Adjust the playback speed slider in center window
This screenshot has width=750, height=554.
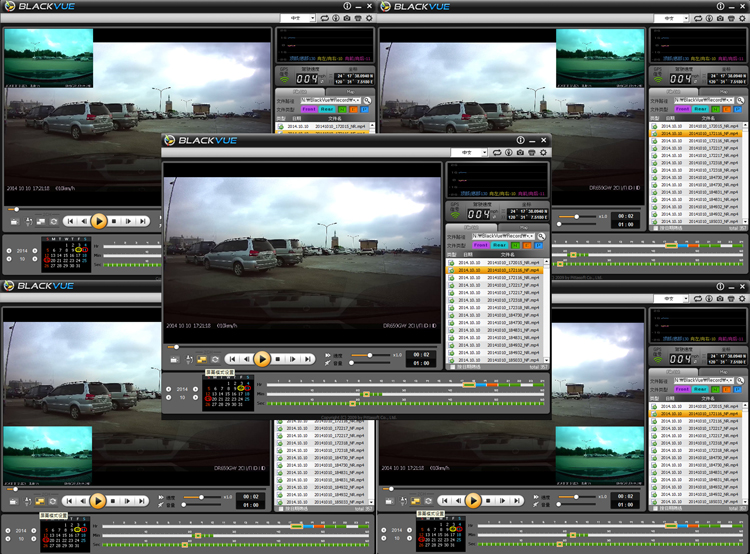[x=369, y=354]
